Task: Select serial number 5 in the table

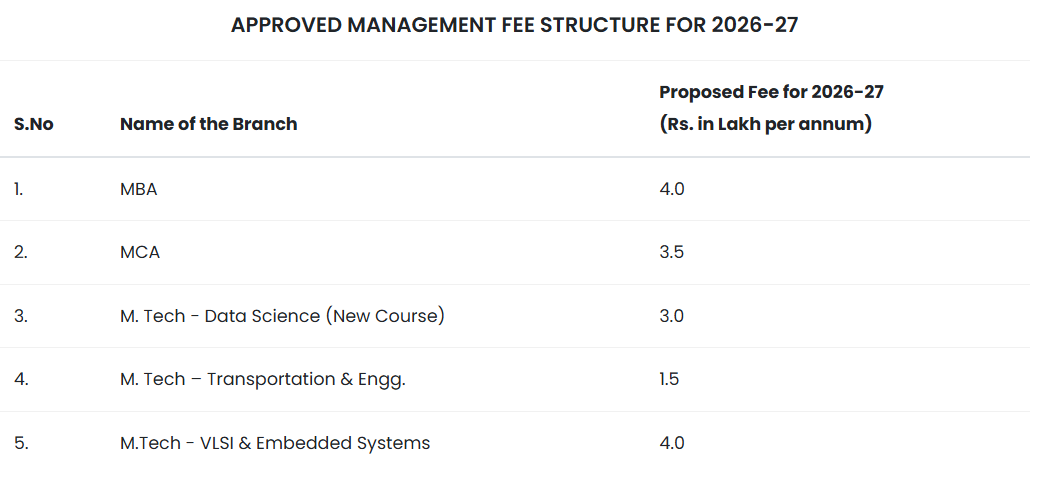Action: pos(20,443)
